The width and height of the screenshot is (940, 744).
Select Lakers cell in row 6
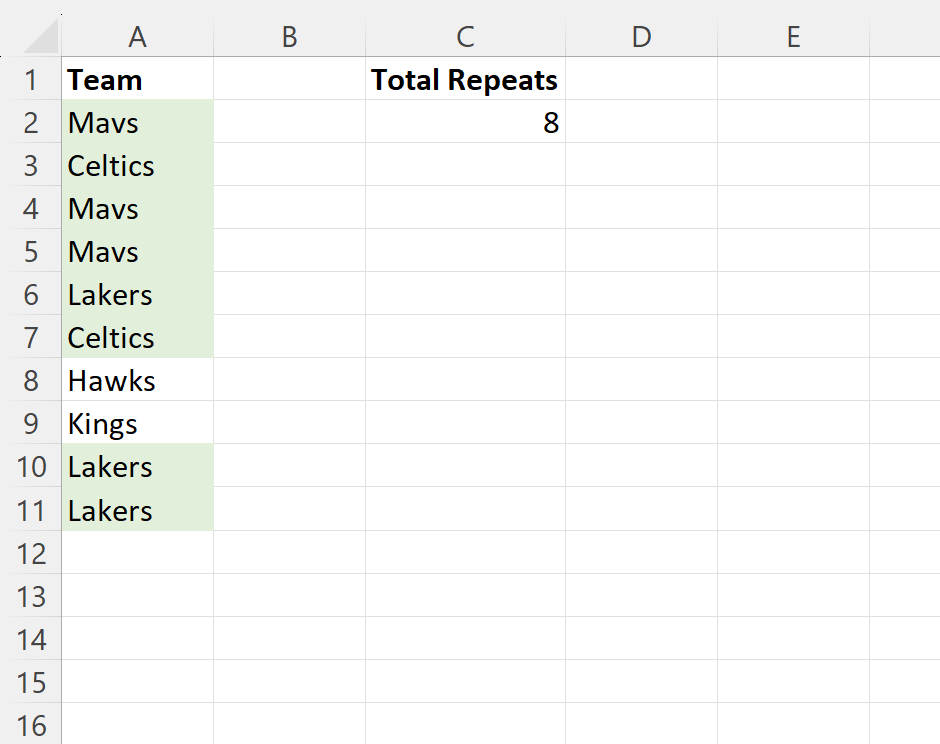click(x=137, y=294)
